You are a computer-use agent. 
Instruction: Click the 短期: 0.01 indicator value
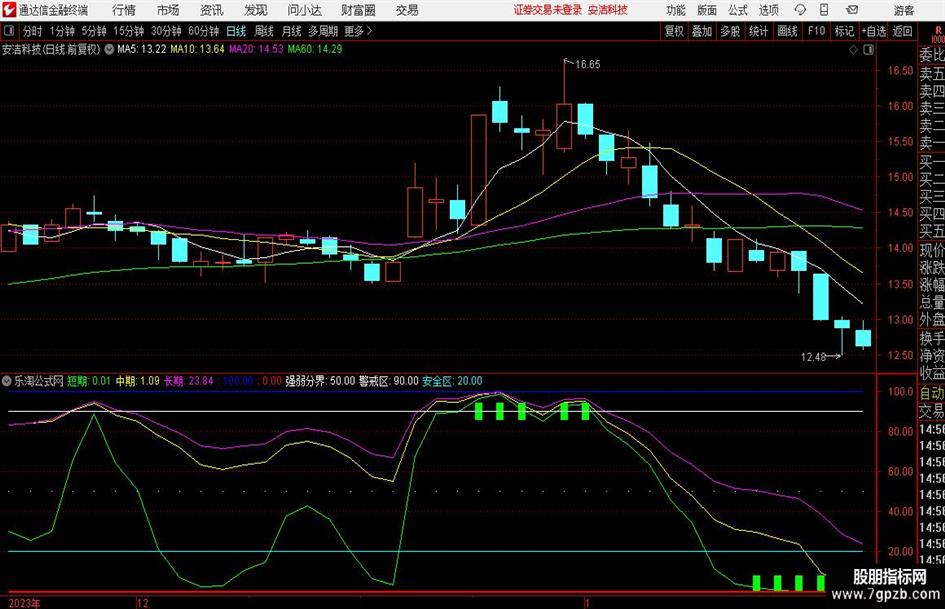[89, 381]
